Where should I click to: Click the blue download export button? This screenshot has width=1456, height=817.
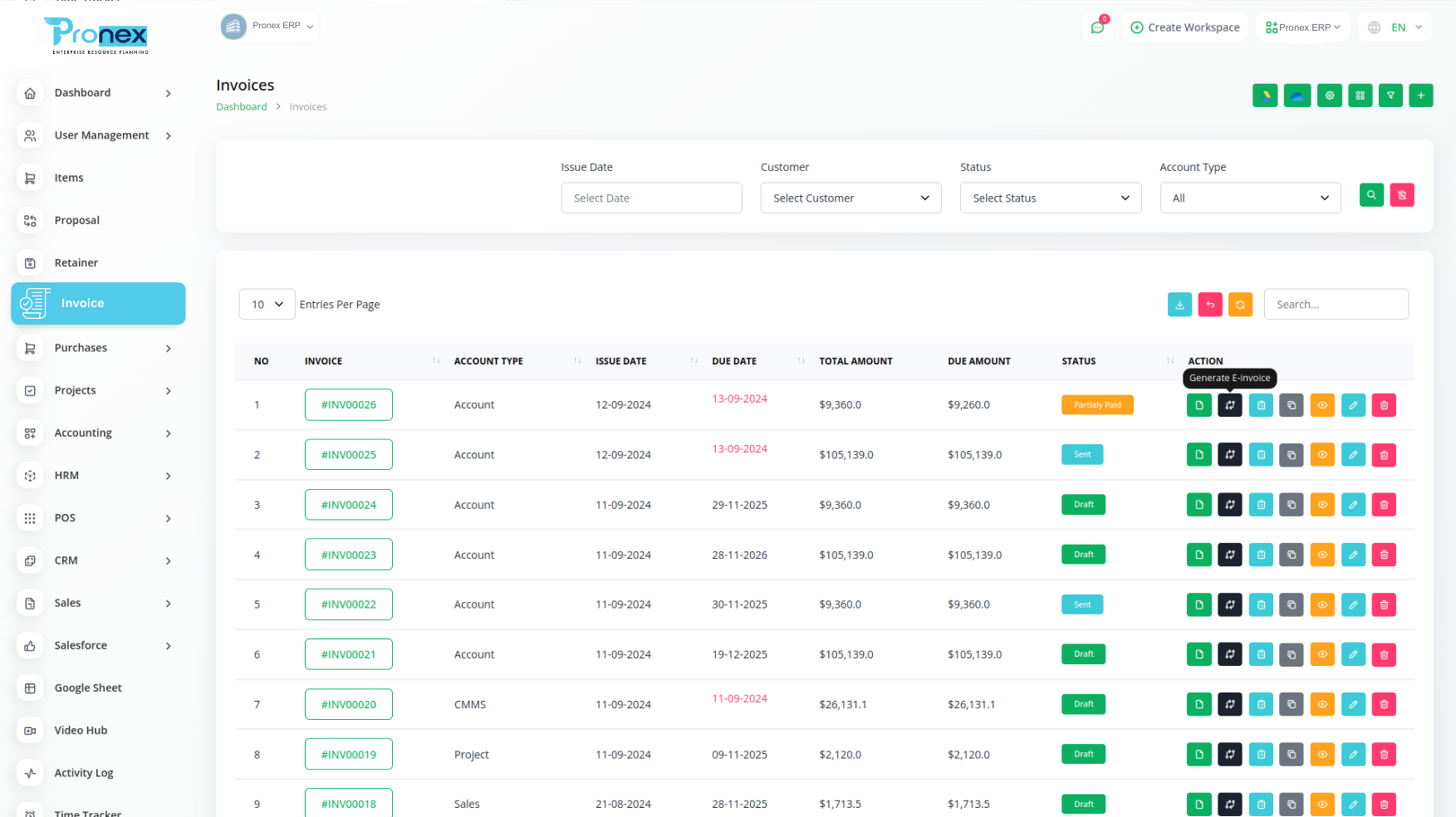[1179, 305]
